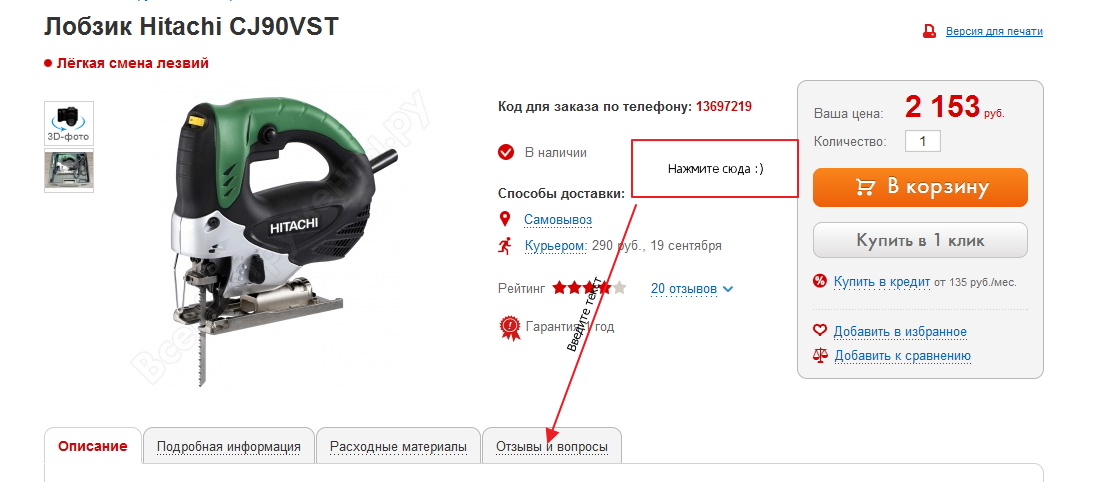Open the Подробная информация tab
Image resolution: width=1115 pixels, height=482 pixels.
click(229, 446)
